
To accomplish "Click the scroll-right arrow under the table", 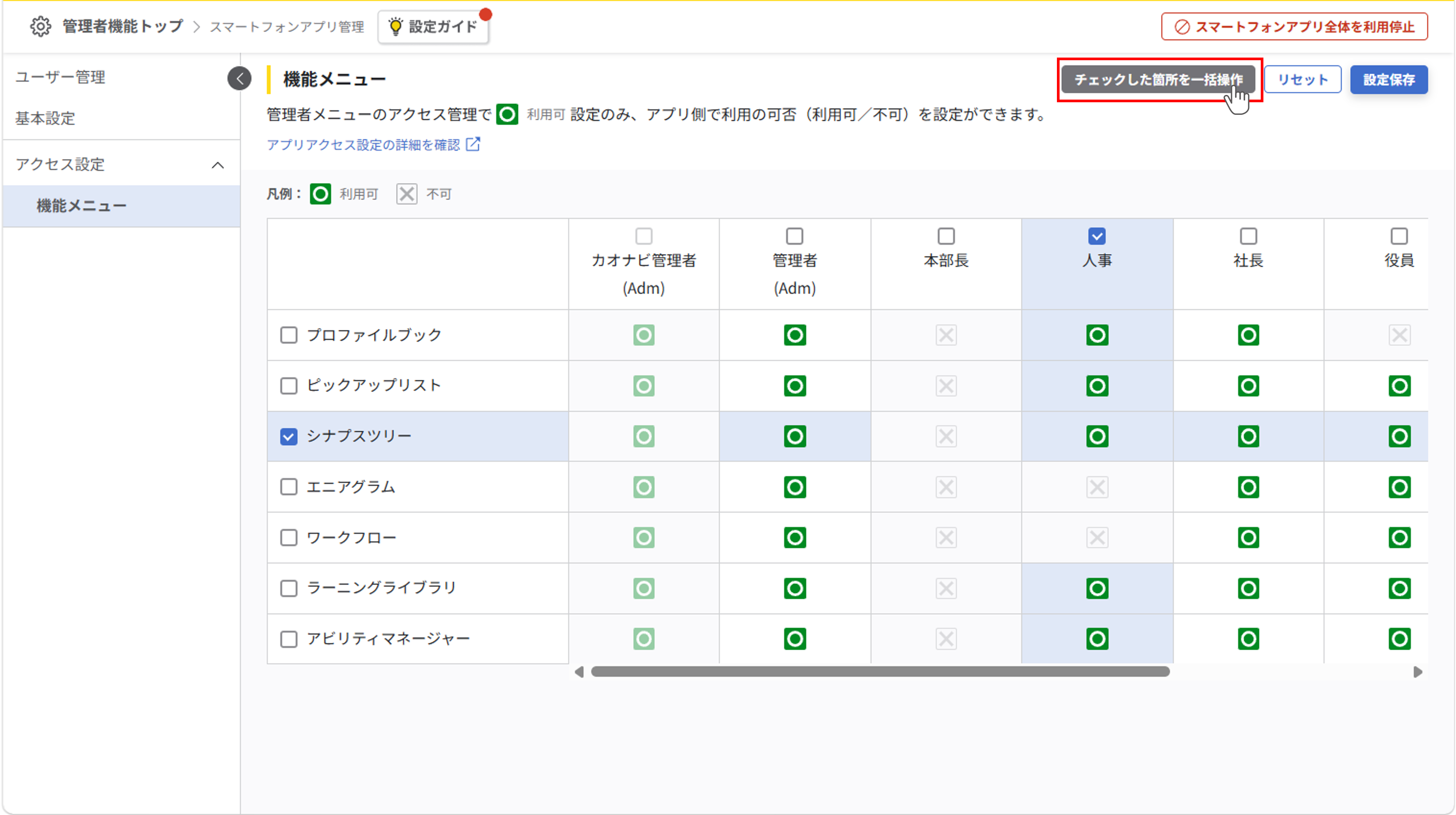I will tap(1418, 672).
